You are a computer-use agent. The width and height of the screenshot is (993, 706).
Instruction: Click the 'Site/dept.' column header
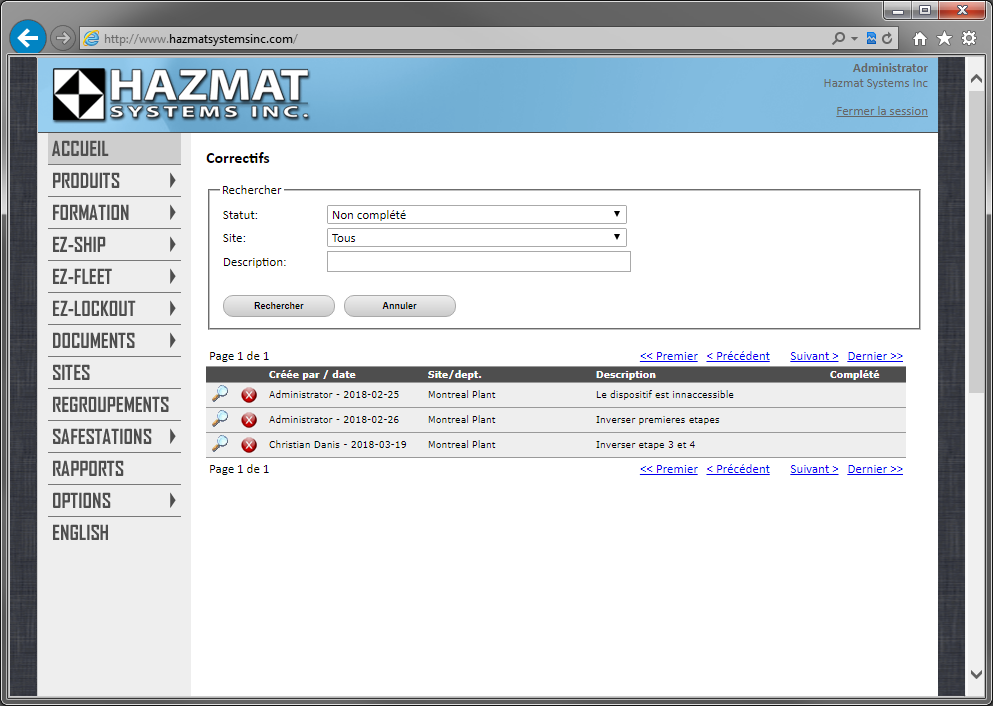[x=455, y=374]
